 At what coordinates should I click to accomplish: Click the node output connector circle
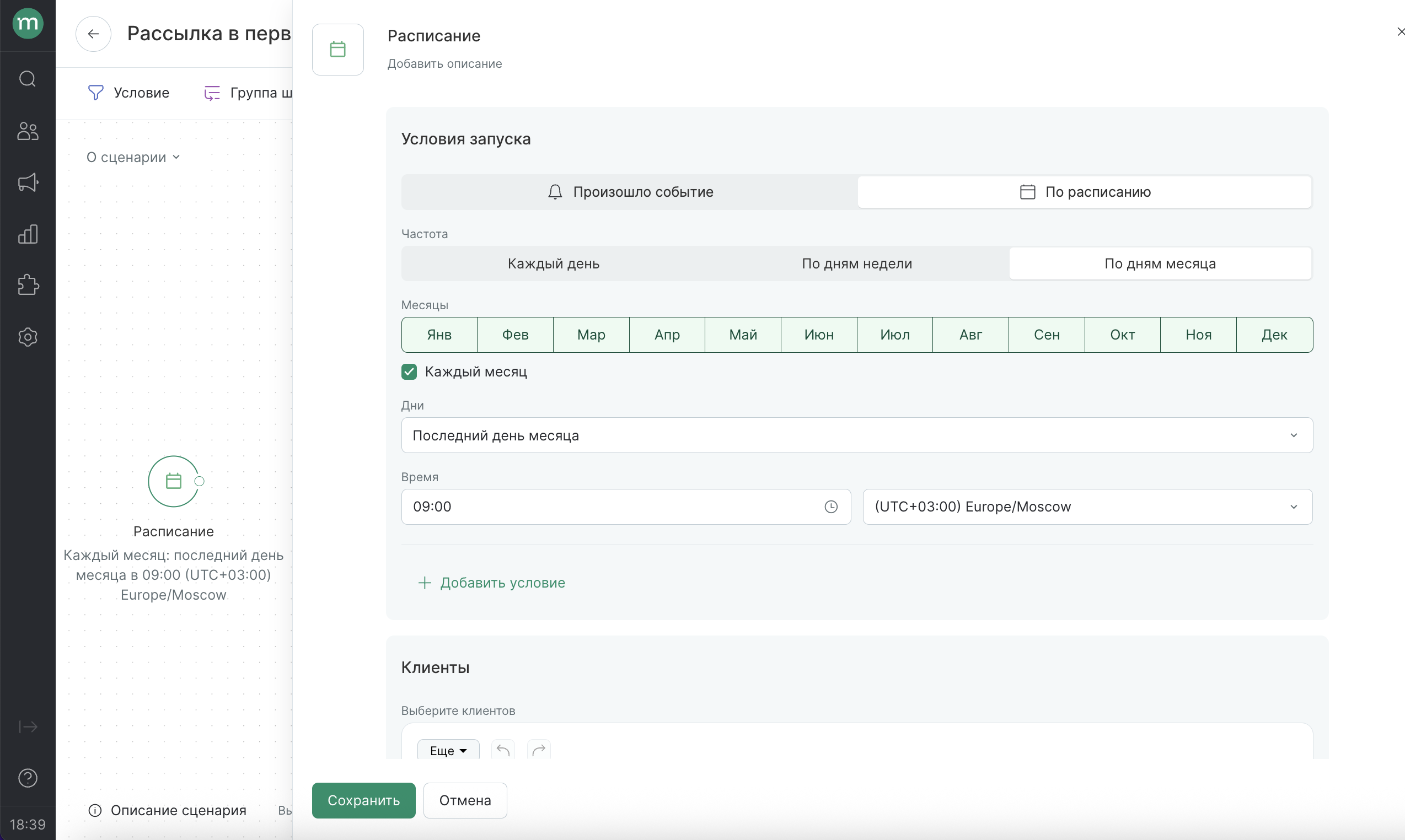(x=200, y=481)
